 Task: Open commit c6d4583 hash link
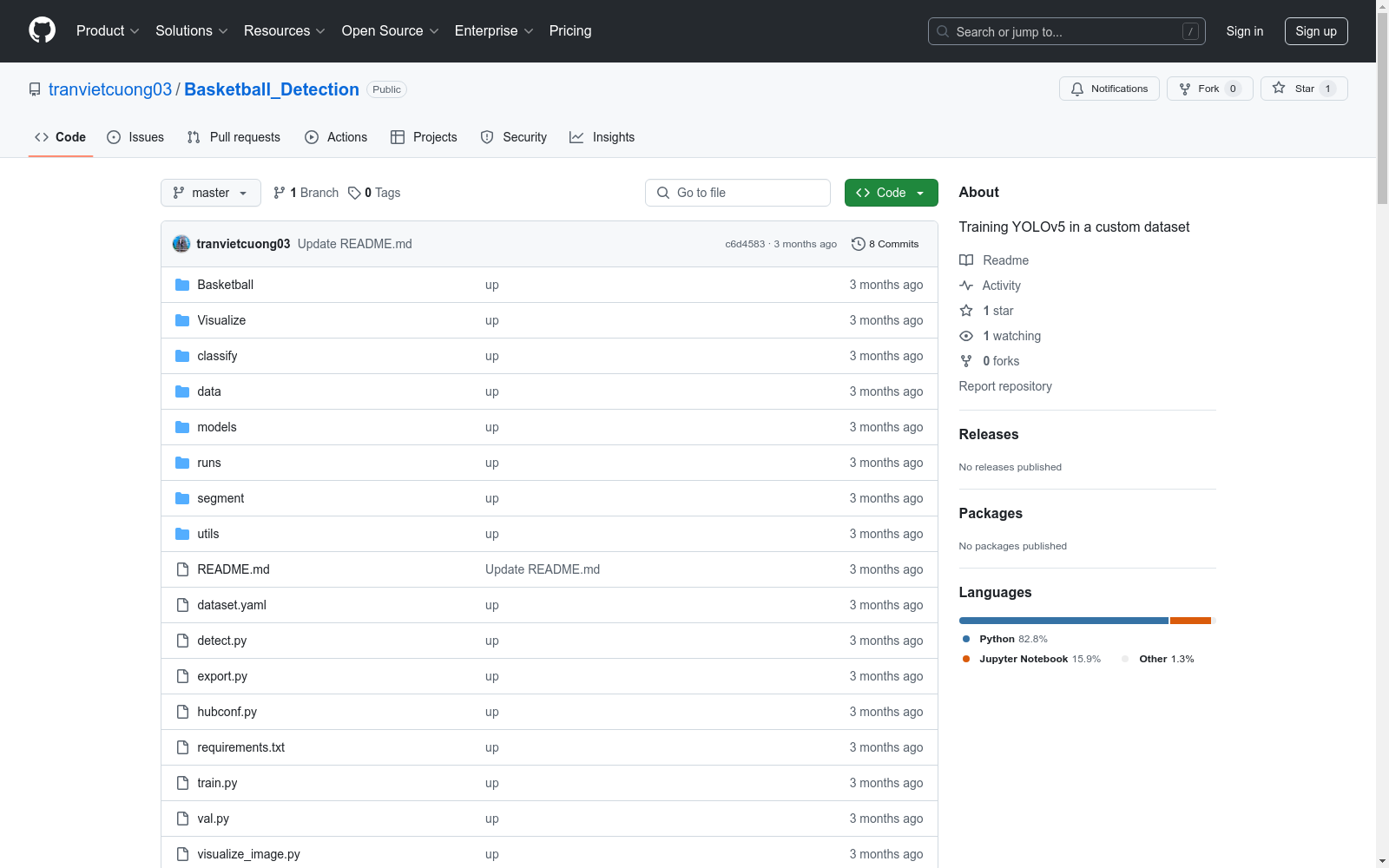click(745, 244)
